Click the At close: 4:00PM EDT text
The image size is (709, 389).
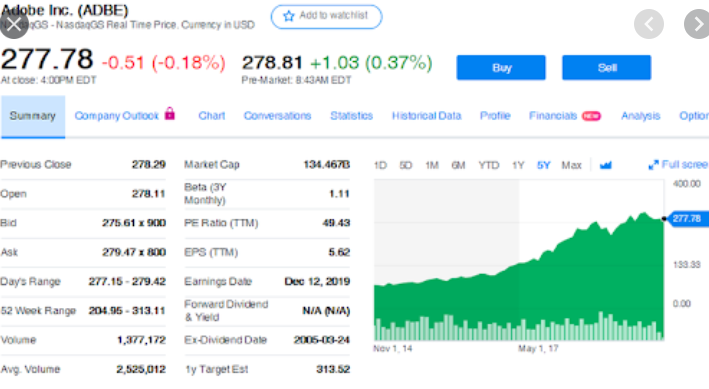[48, 80]
